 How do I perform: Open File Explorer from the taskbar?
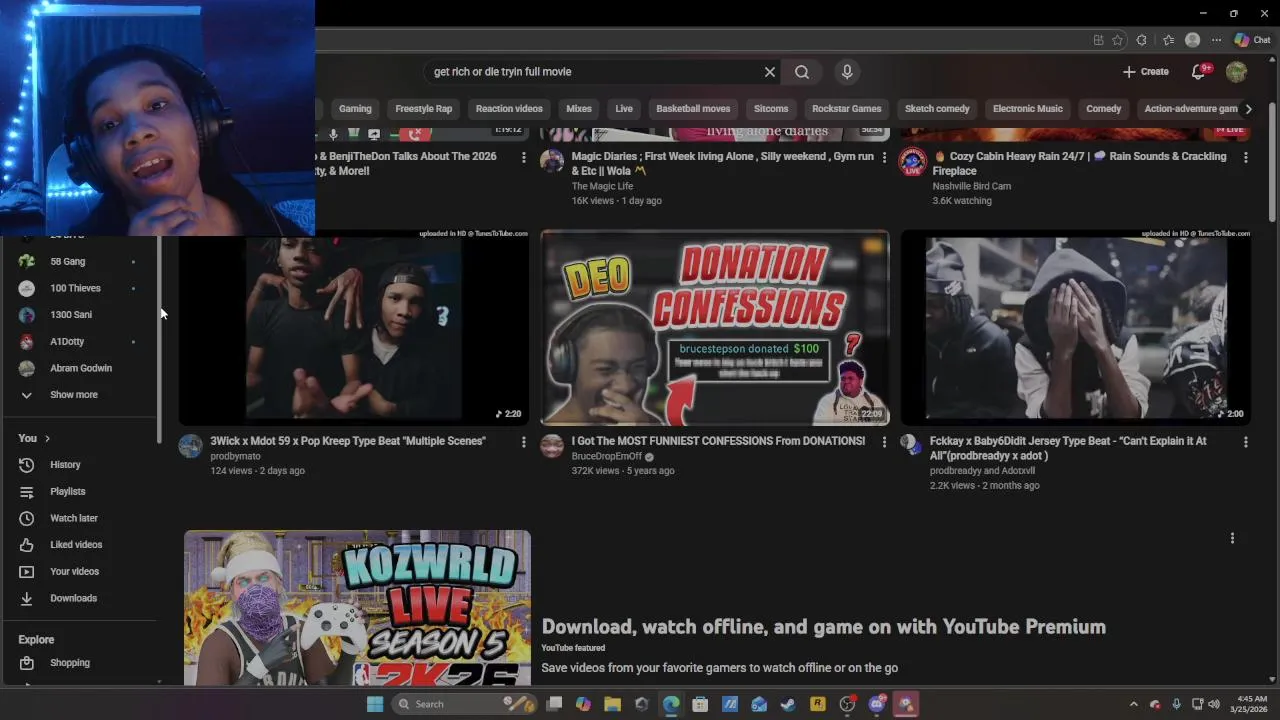tap(612, 704)
